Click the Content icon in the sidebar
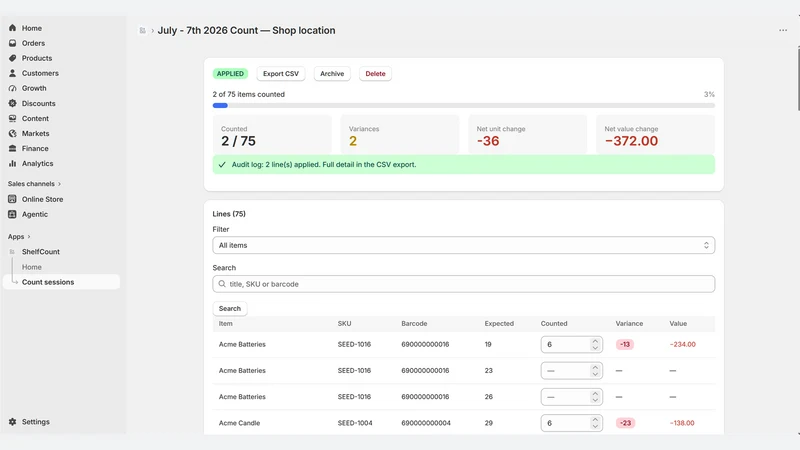This screenshot has width=800, height=450. click(x=12, y=118)
